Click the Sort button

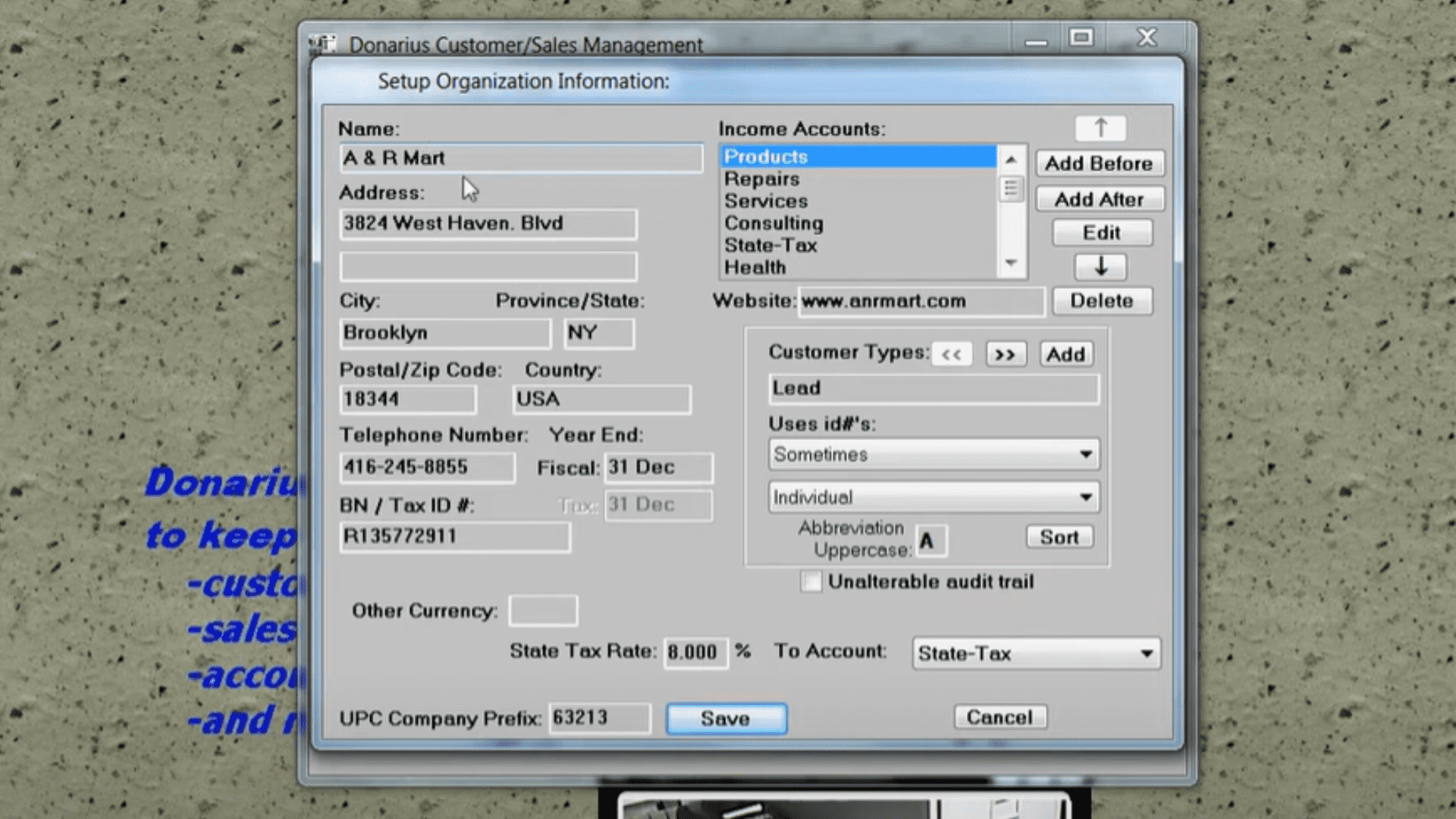click(x=1059, y=537)
